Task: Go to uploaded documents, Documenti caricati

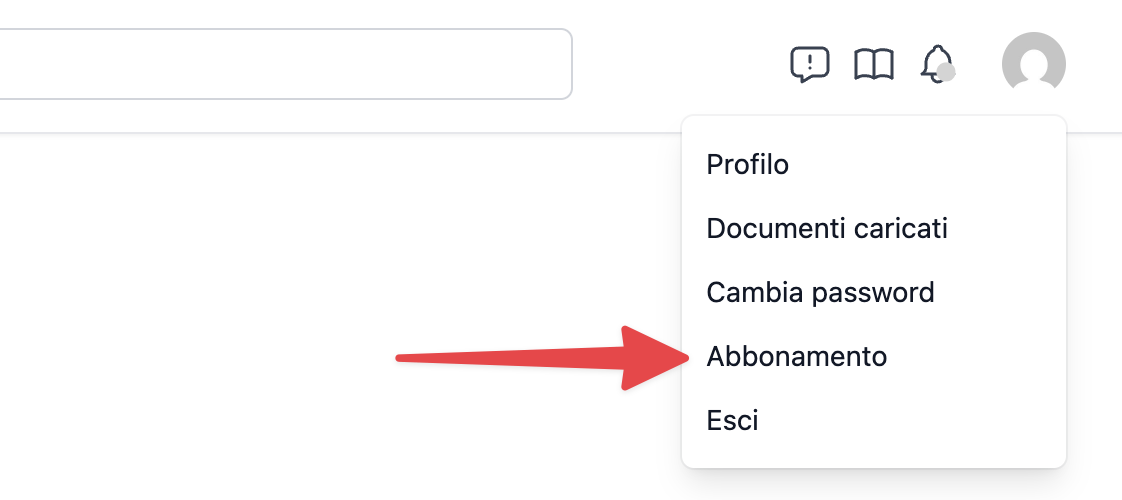Action: pyautogui.click(x=827, y=228)
